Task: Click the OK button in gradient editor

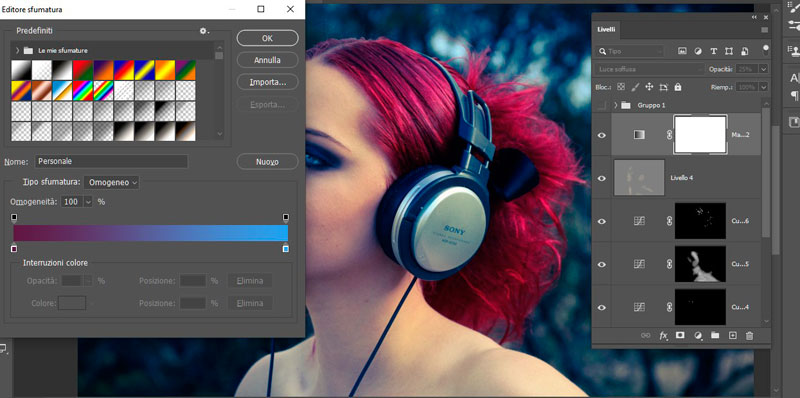Action: point(267,38)
